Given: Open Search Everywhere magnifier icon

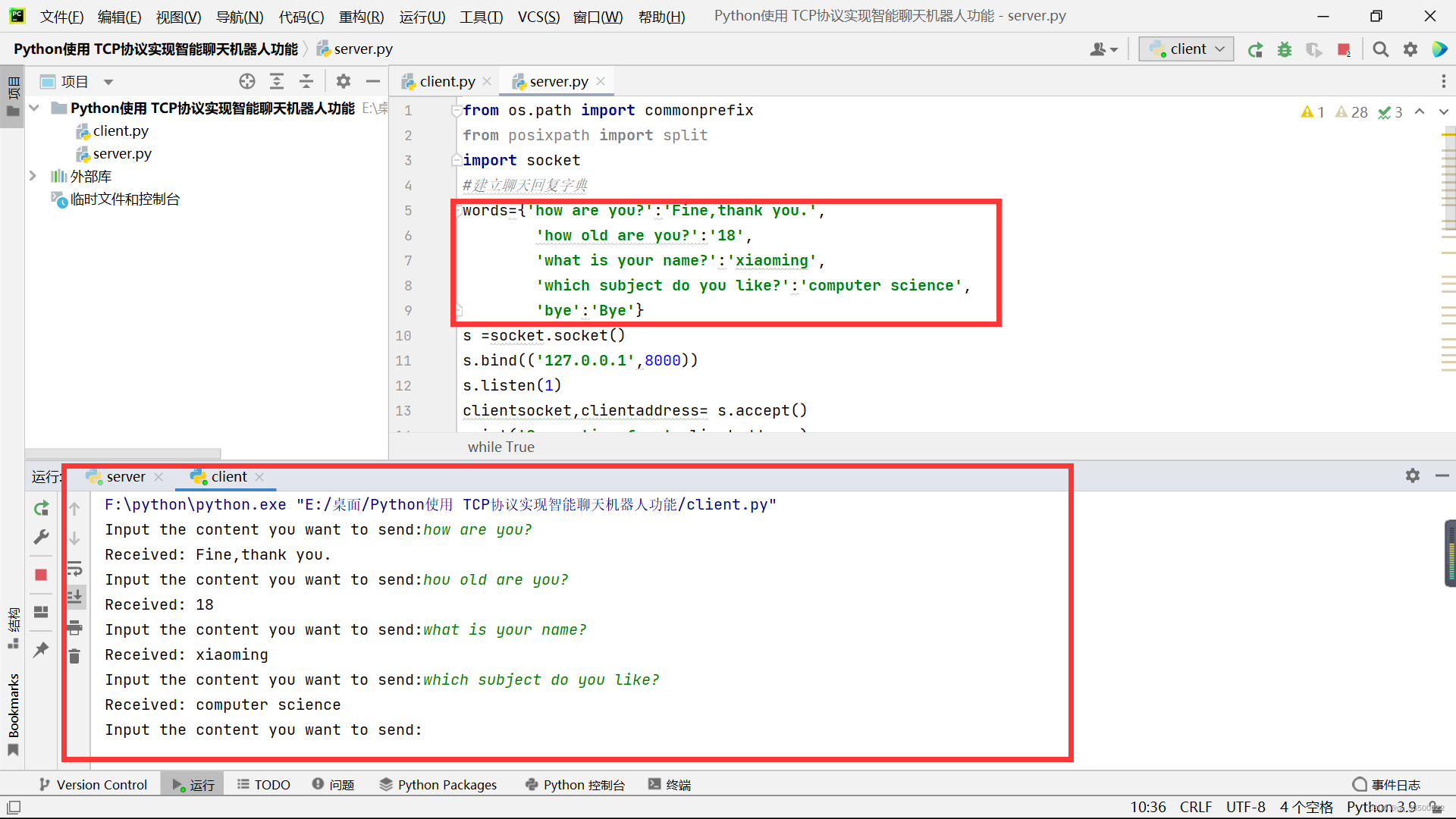Looking at the screenshot, I should tap(1381, 49).
